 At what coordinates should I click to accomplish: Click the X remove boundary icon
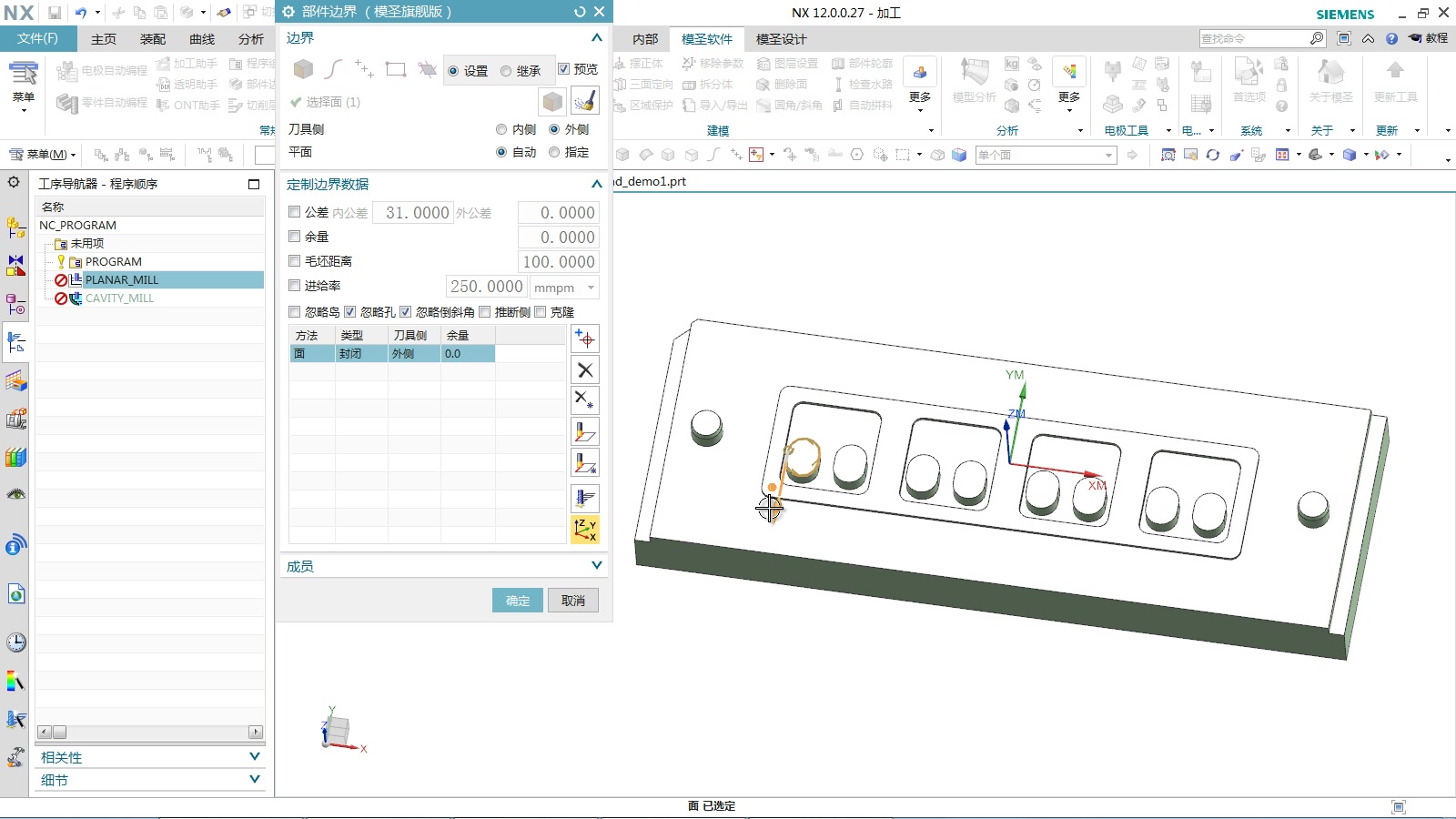point(585,370)
